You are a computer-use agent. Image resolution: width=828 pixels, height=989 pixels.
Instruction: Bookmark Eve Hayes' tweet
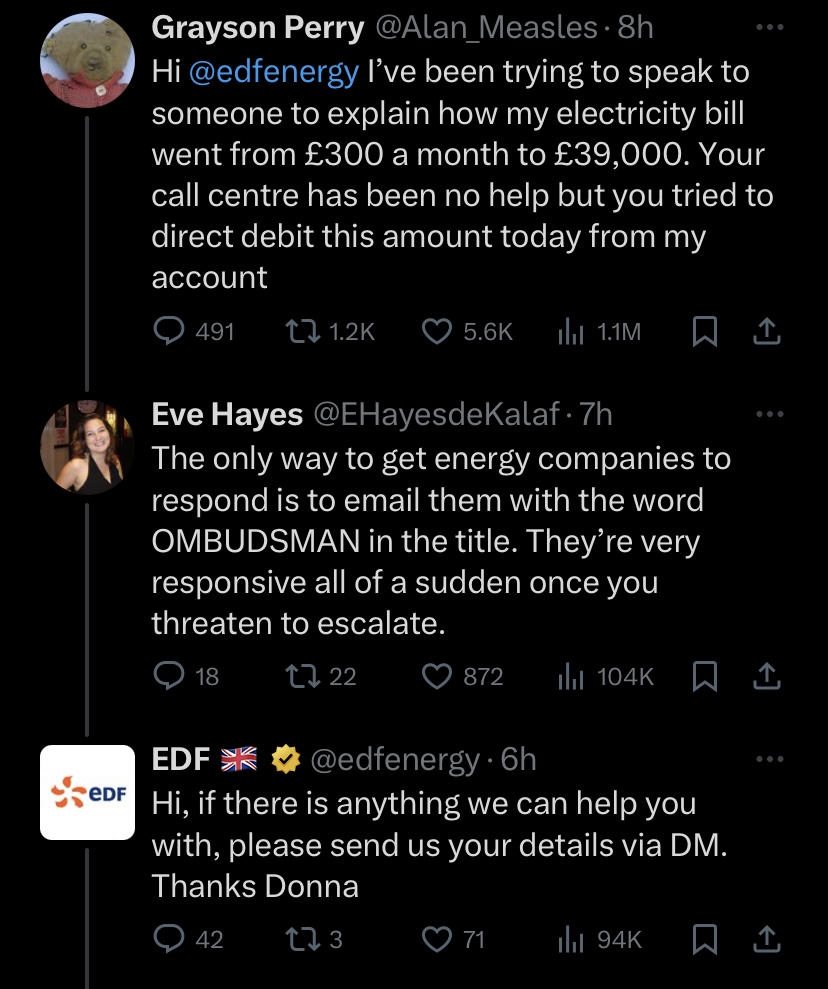pyautogui.click(x=704, y=677)
